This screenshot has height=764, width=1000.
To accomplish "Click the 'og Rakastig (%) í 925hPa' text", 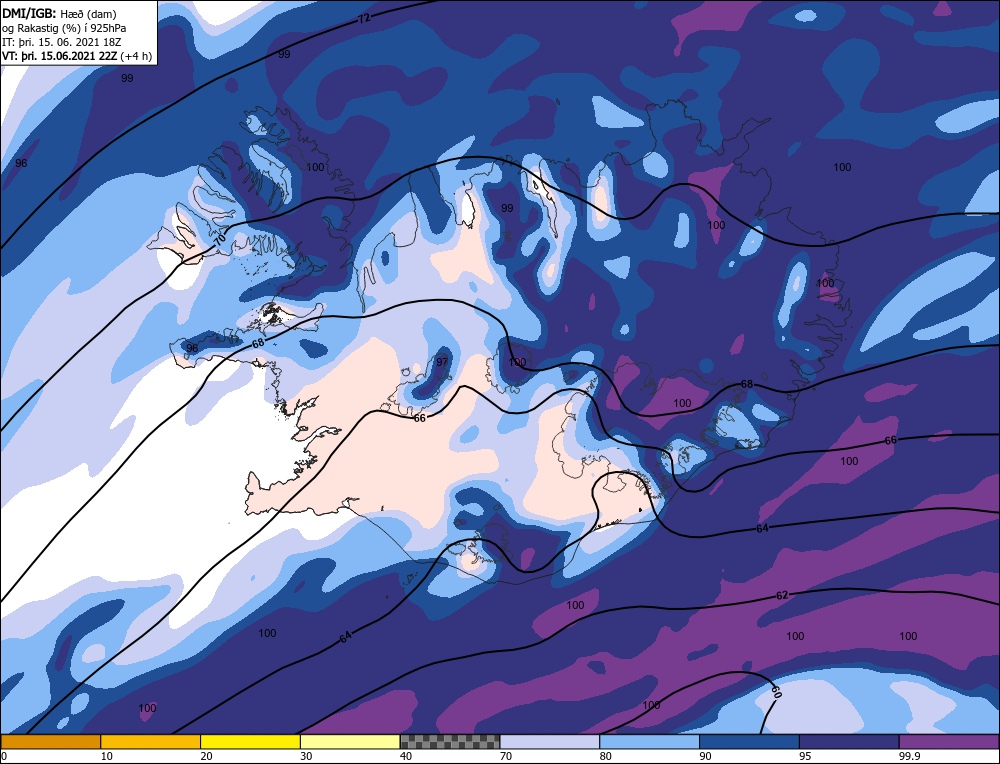I will pos(64,28).
